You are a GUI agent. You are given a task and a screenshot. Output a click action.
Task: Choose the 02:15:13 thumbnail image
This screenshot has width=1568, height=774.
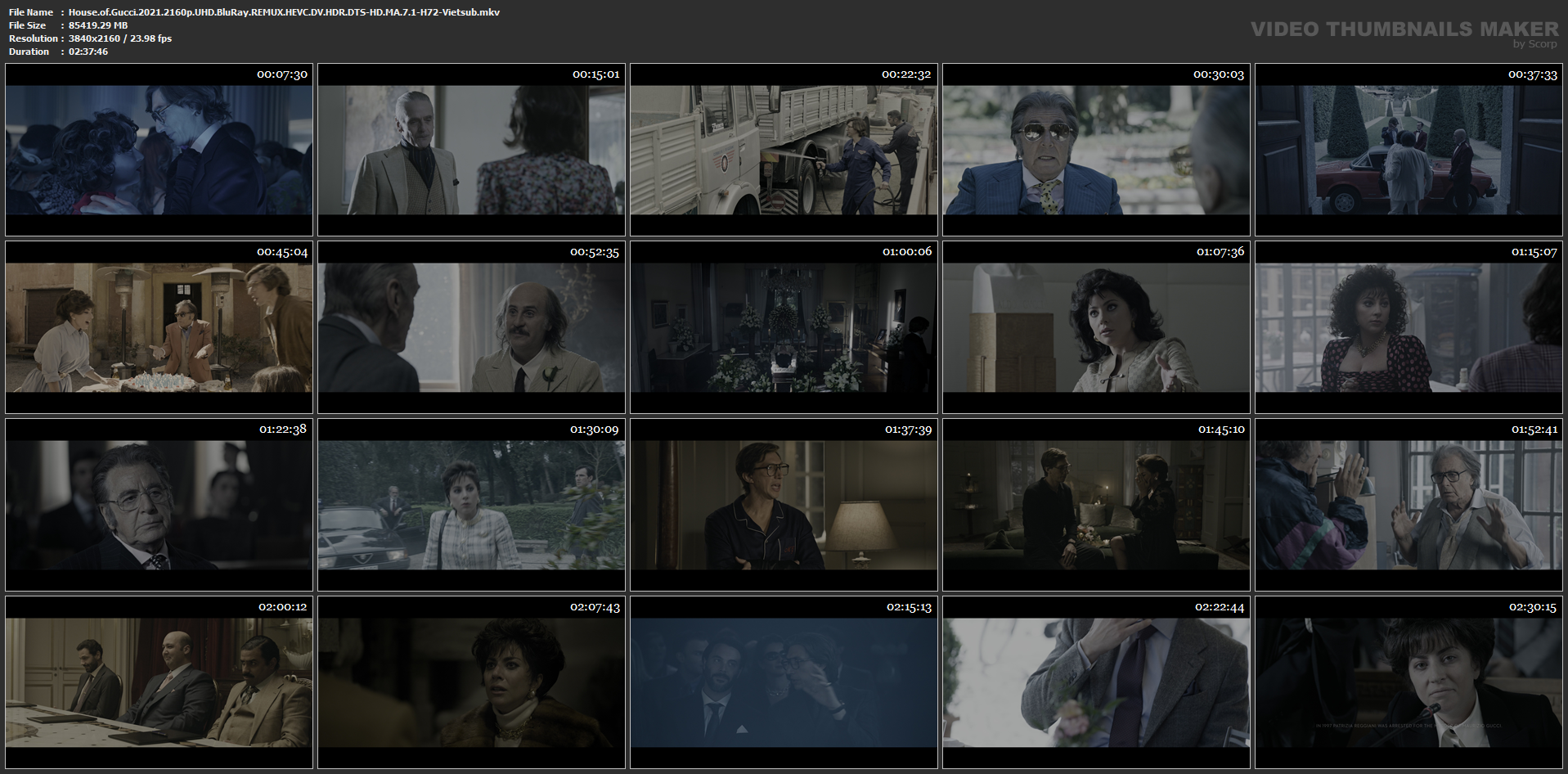tap(784, 682)
